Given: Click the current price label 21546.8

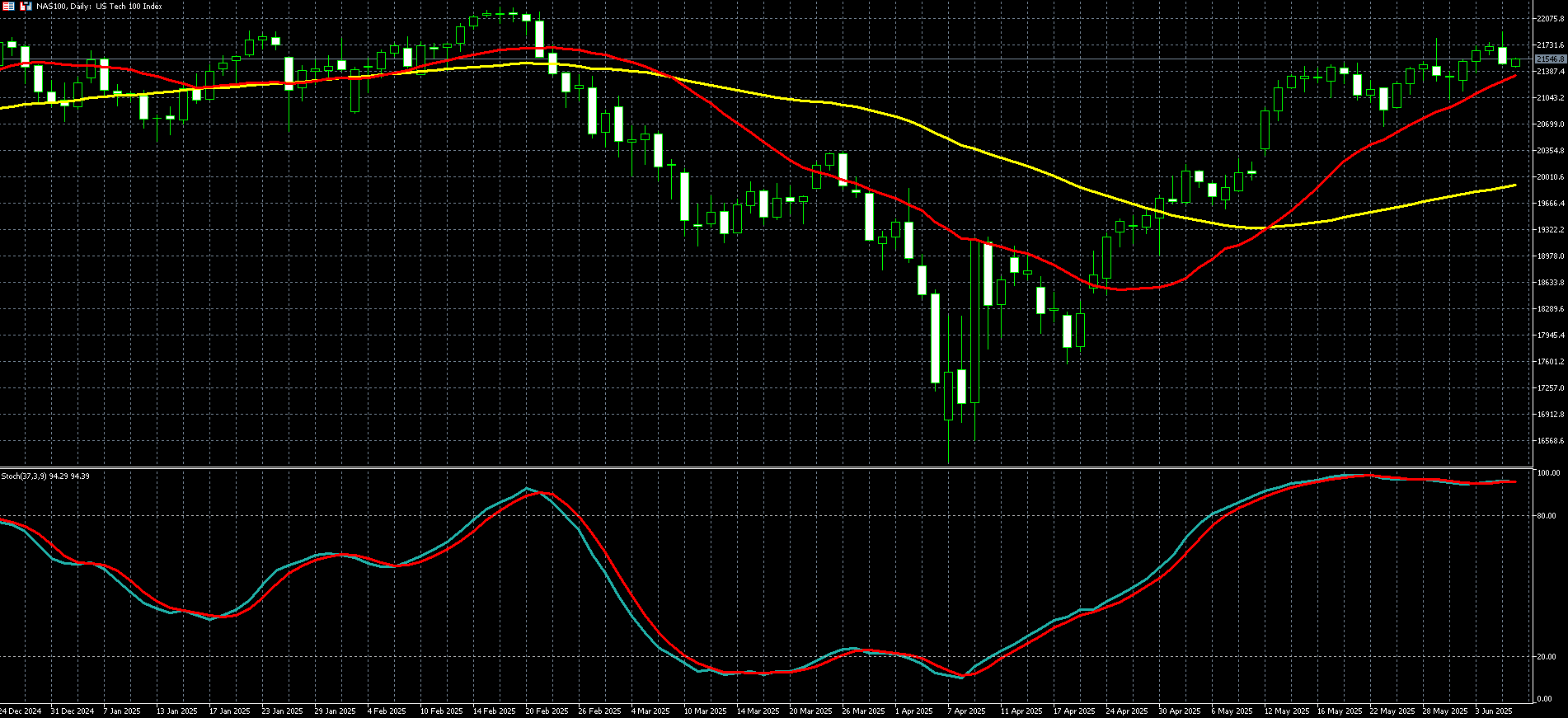Looking at the screenshot, I should [1550, 59].
